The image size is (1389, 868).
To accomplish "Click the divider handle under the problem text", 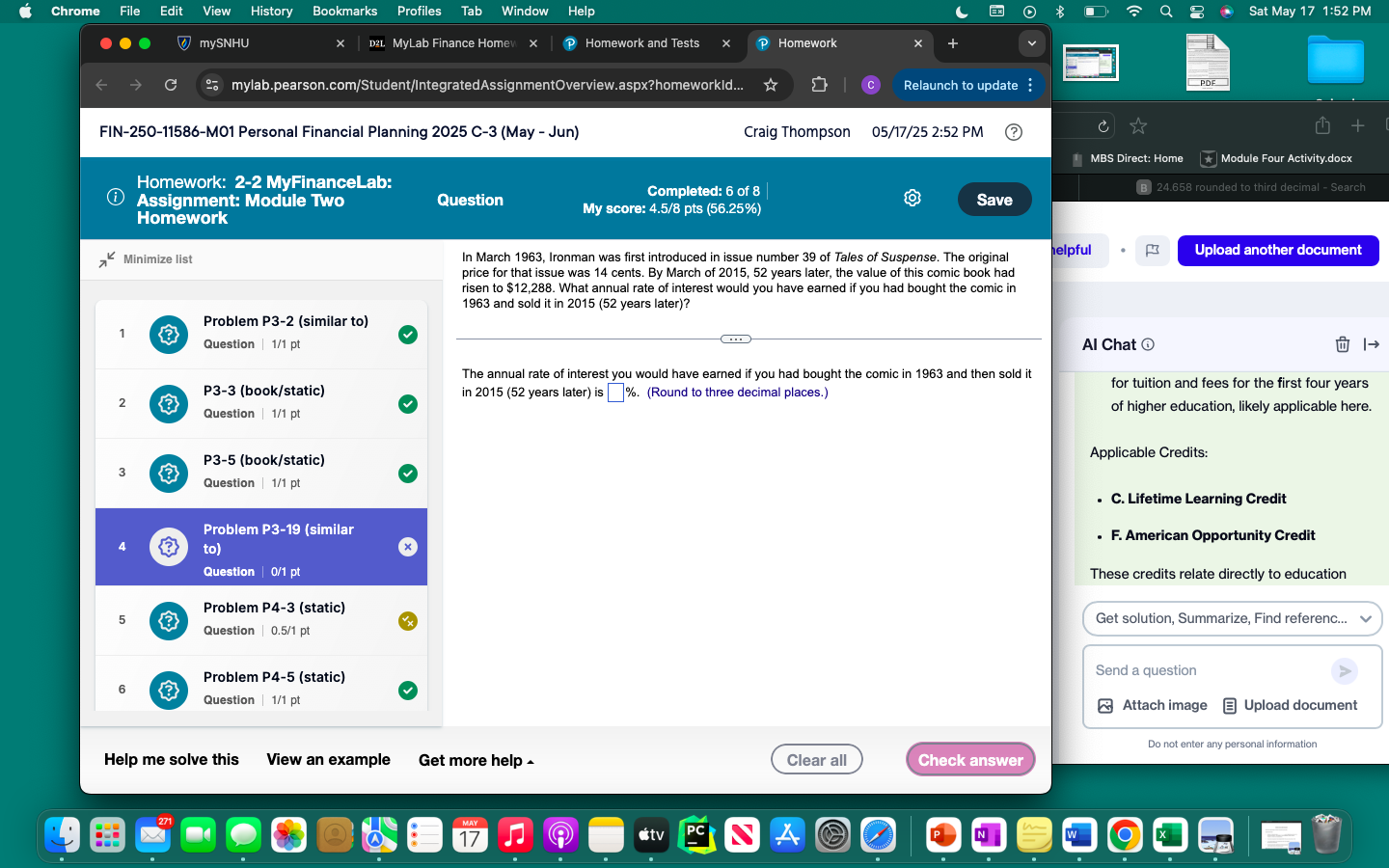I will [735, 339].
